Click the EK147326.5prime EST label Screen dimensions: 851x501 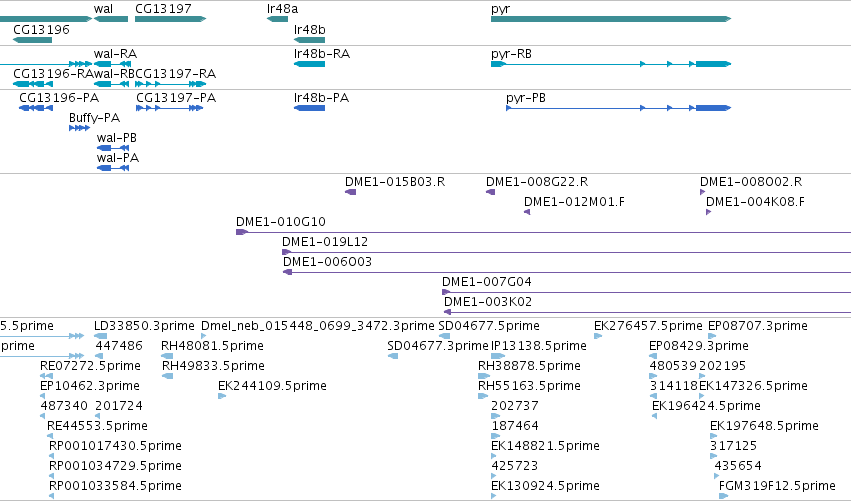tap(753, 386)
